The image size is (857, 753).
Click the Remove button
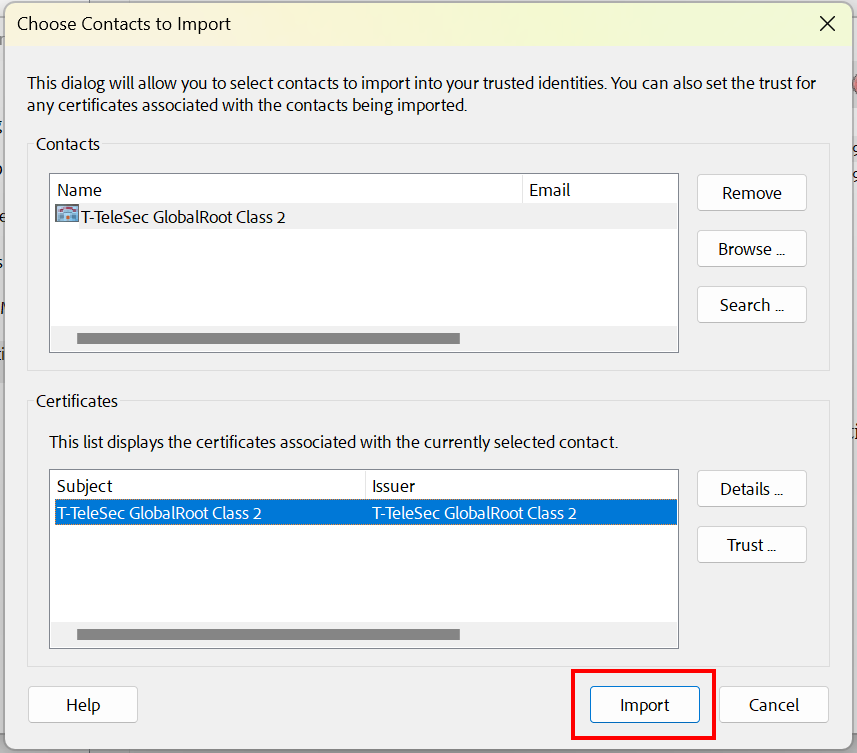coord(751,192)
